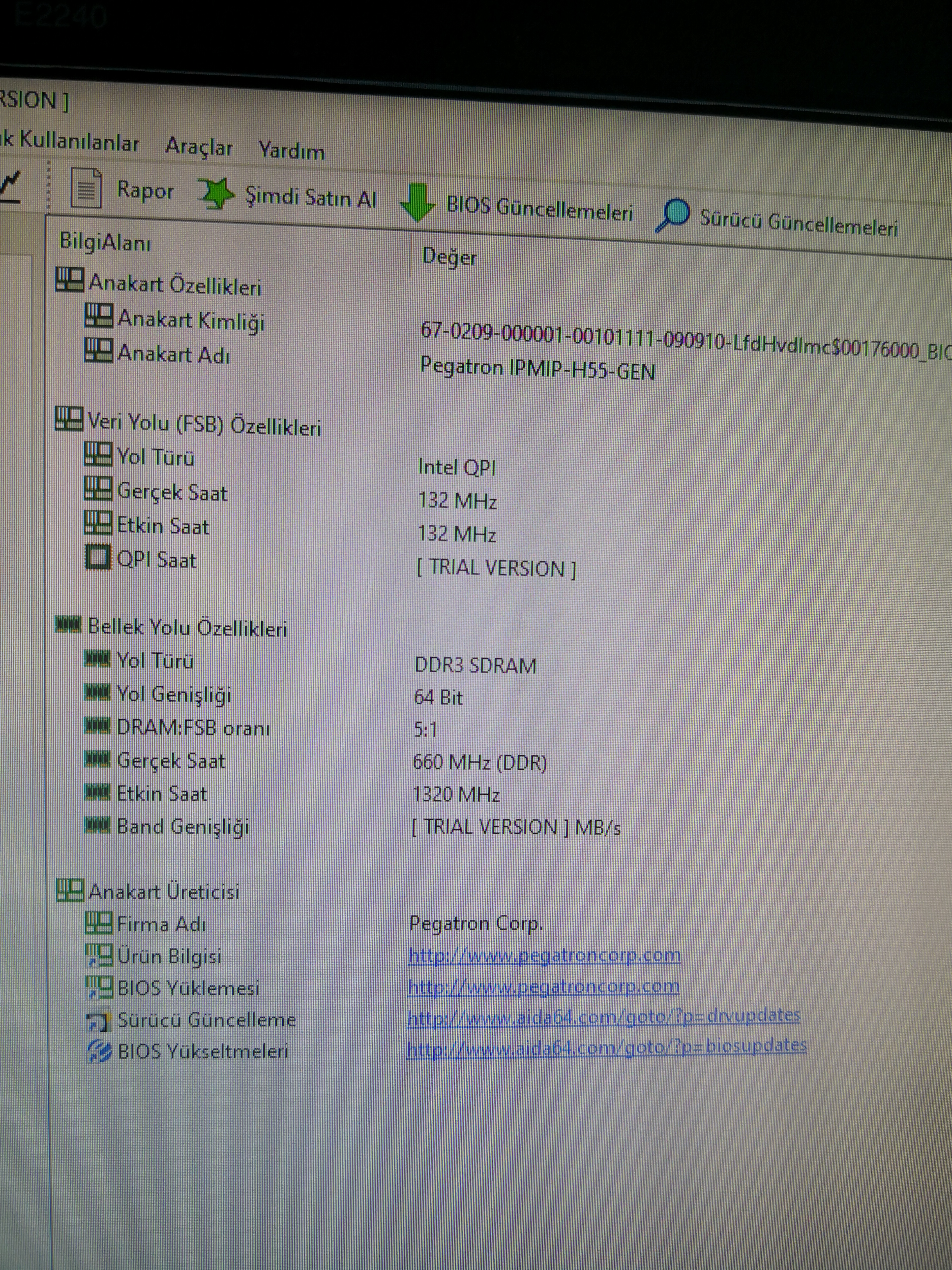Select the value Pegatron Corp.
952x1270 pixels.
pyautogui.click(x=476, y=923)
